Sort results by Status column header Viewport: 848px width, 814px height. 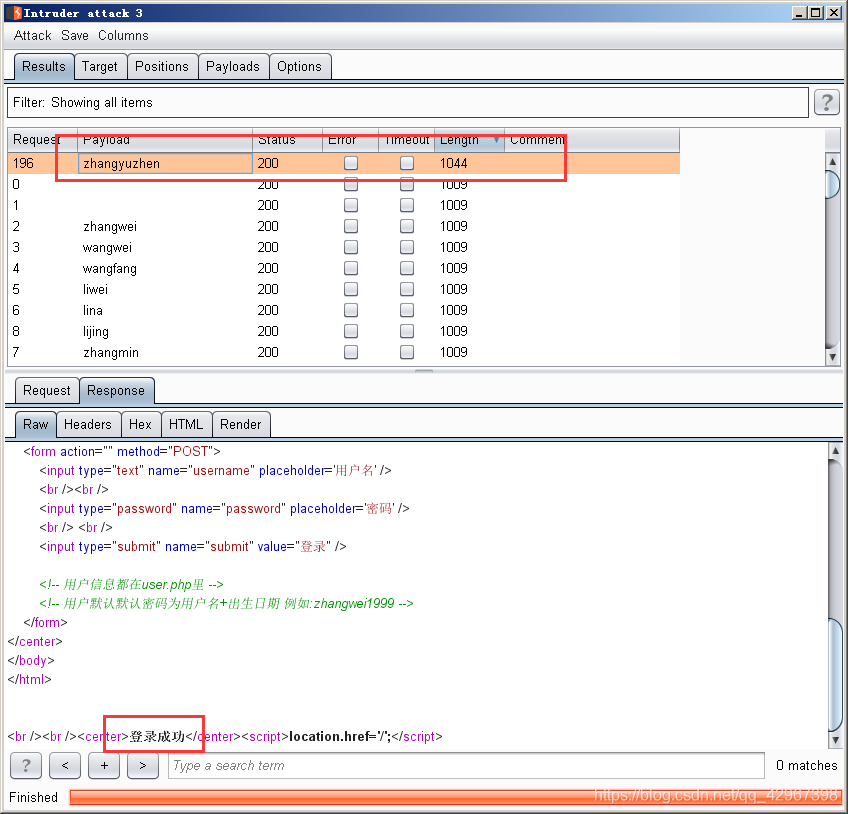tap(288, 140)
